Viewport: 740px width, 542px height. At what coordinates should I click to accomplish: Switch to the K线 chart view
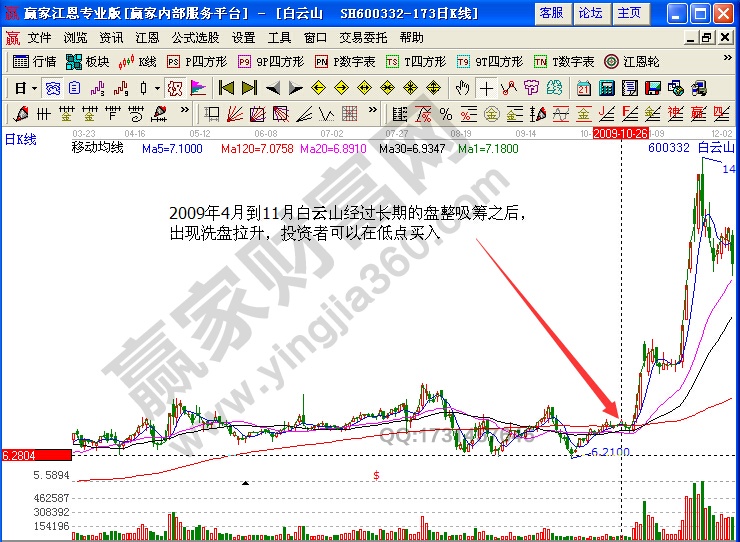(x=138, y=61)
